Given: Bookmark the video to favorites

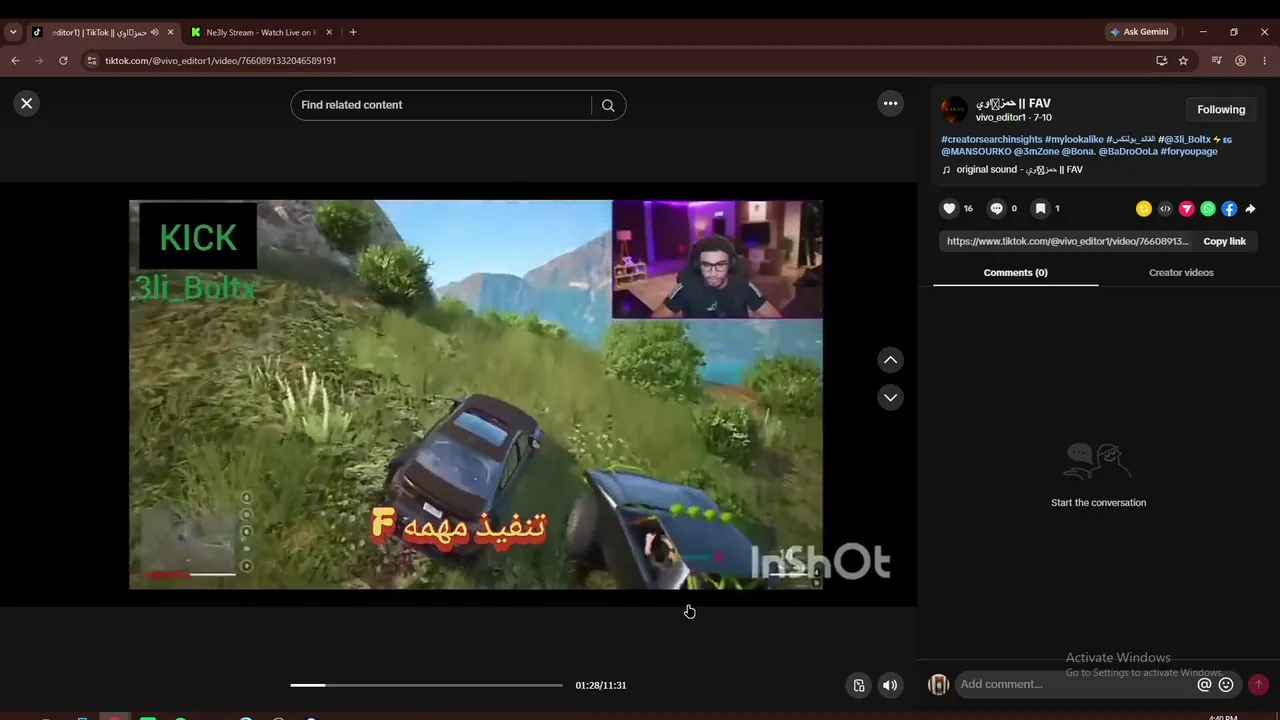Looking at the screenshot, I should (1041, 209).
